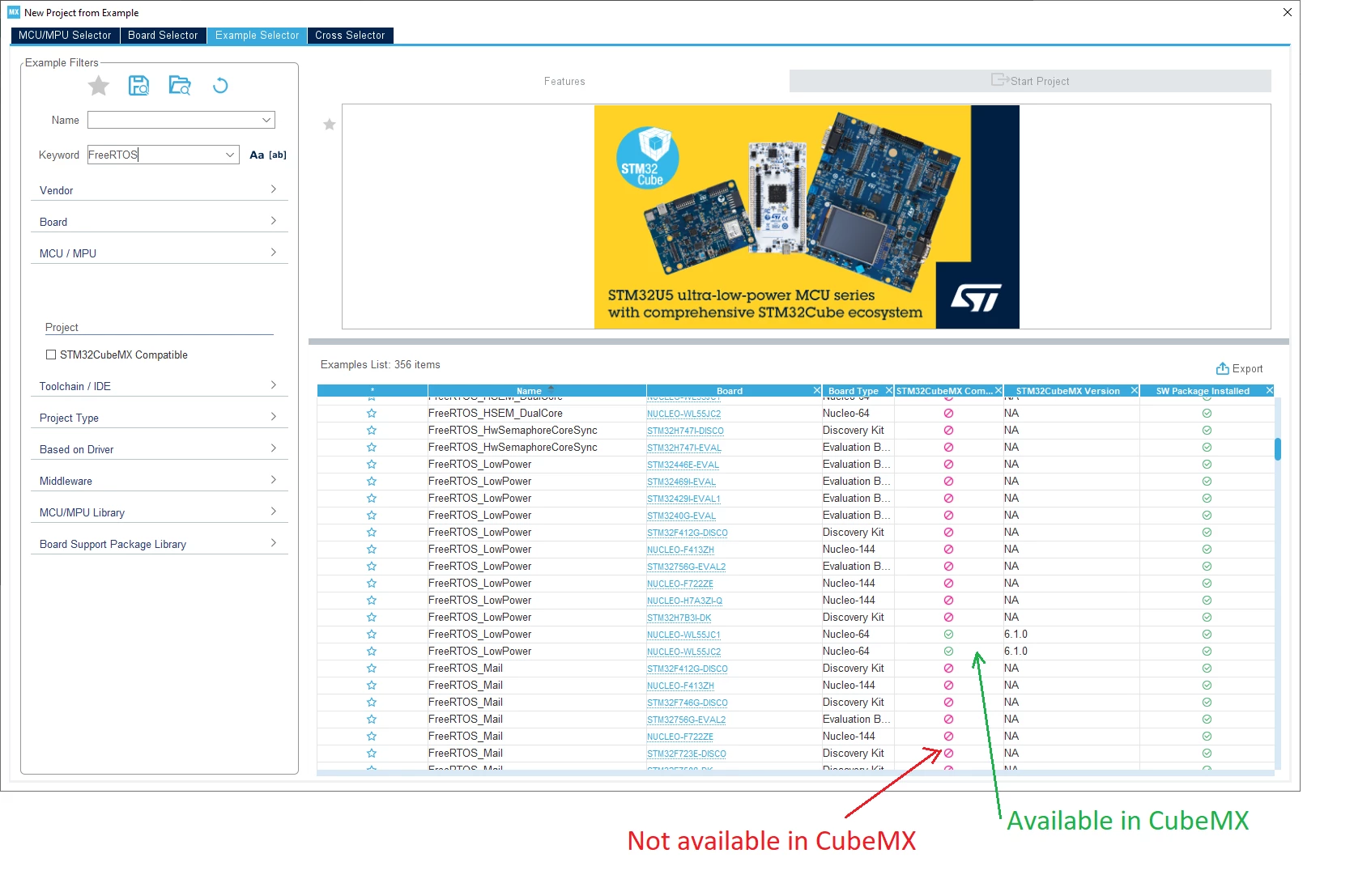Open the Name dropdown list

click(266, 120)
